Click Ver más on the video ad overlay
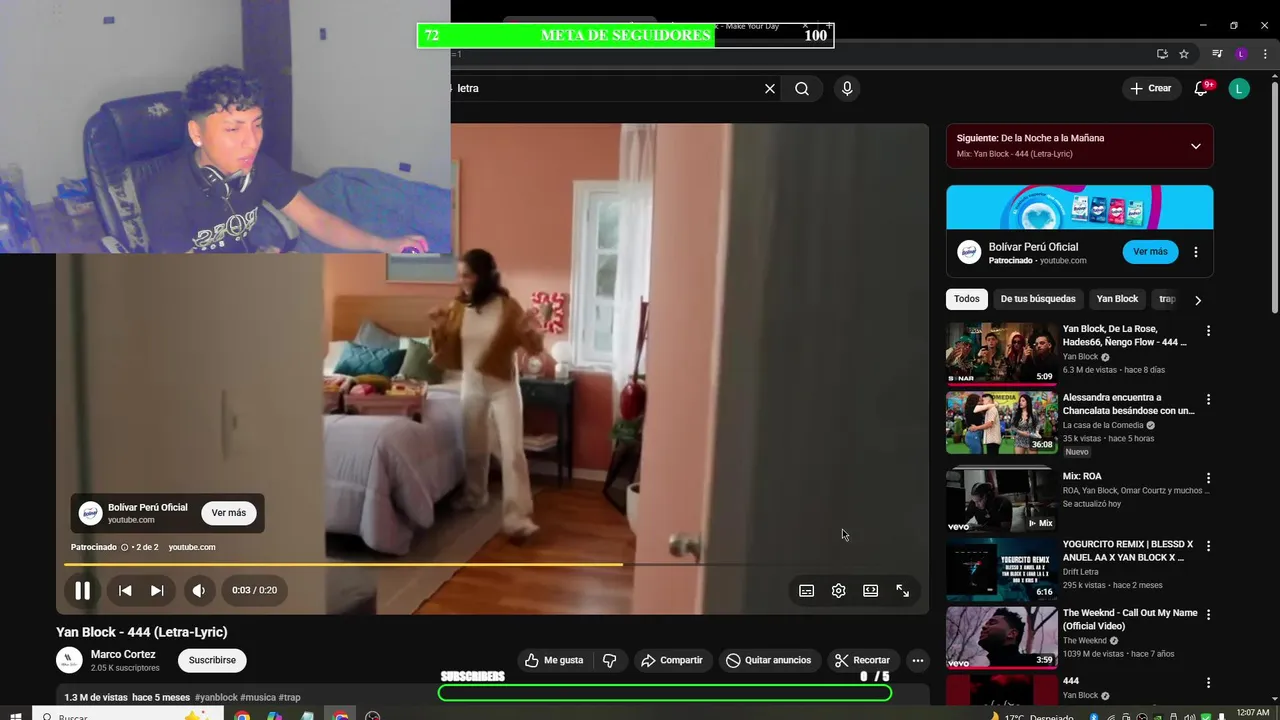The height and width of the screenshot is (720, 1280). point(229,513)
